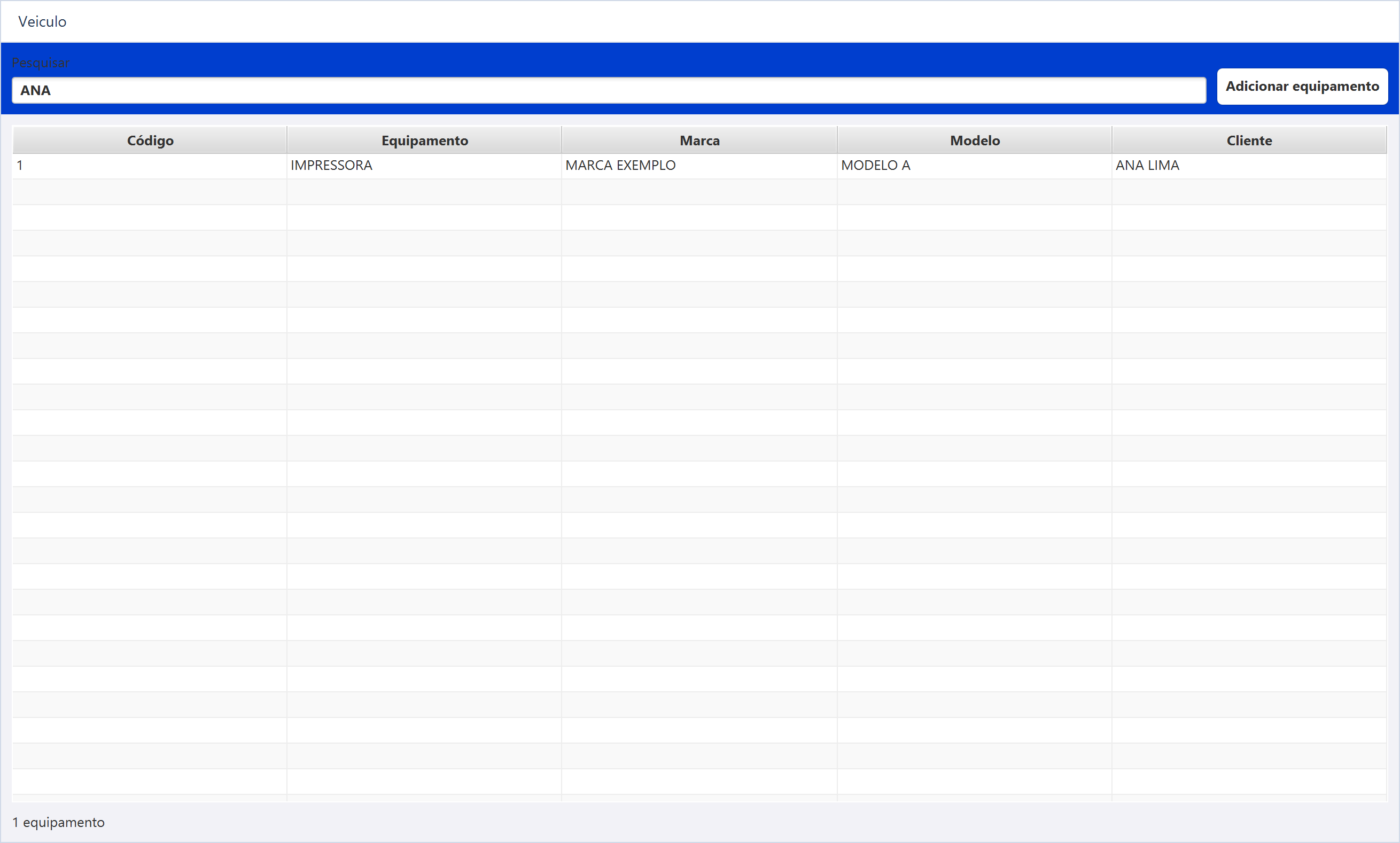Screen dimensions: 1400x843
Task: Click the '1 equipamento' status text
Action: 59,822
